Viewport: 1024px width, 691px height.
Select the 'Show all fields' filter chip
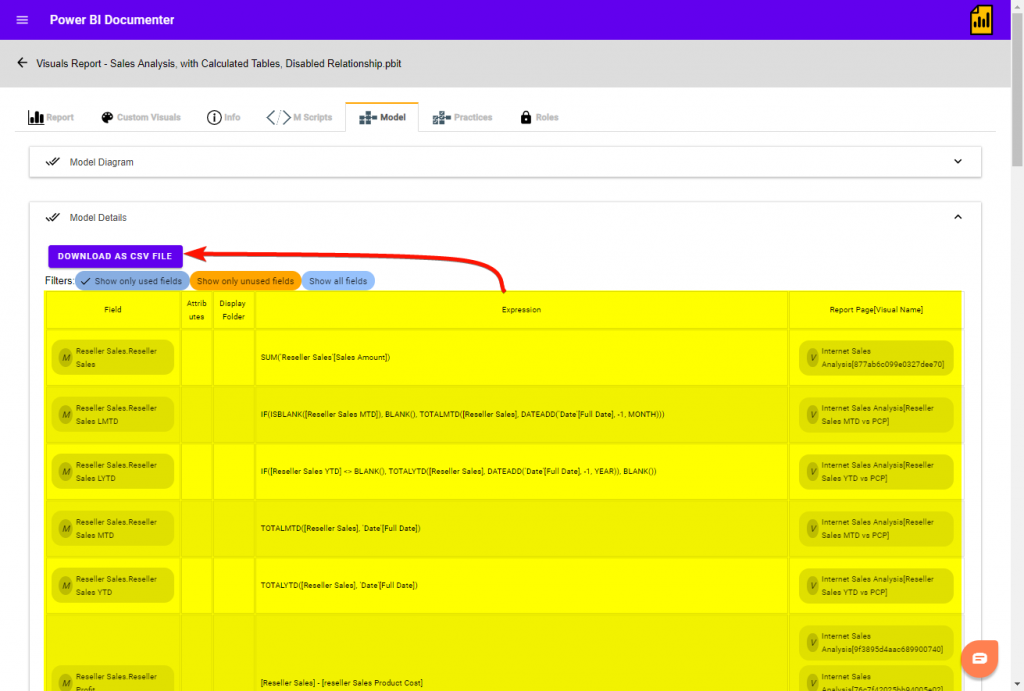coord(338,281)
